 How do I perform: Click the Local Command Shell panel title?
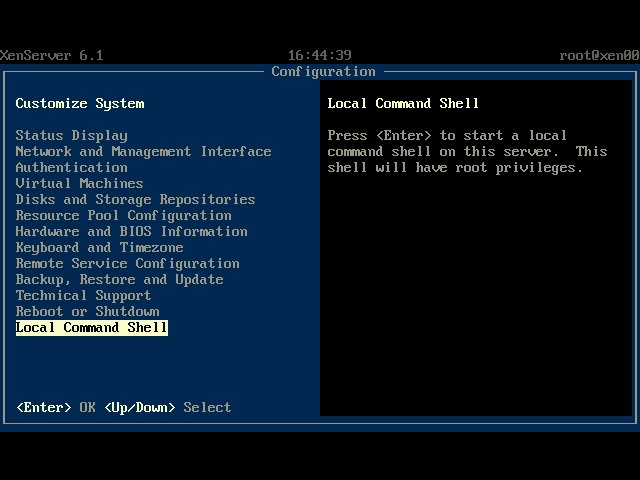click(x=403, y=104)
